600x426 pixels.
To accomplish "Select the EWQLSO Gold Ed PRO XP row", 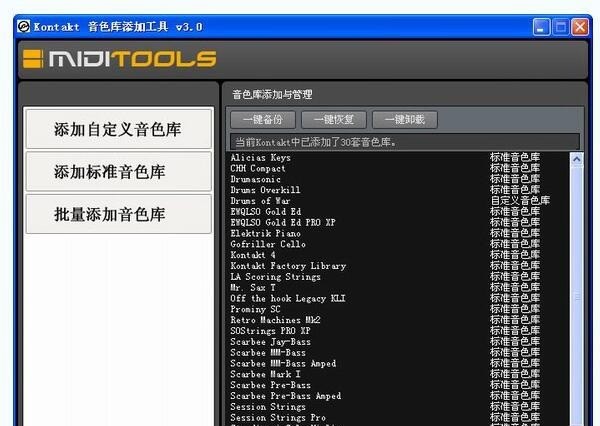I will pyautogui.click(x=399, y=222).
